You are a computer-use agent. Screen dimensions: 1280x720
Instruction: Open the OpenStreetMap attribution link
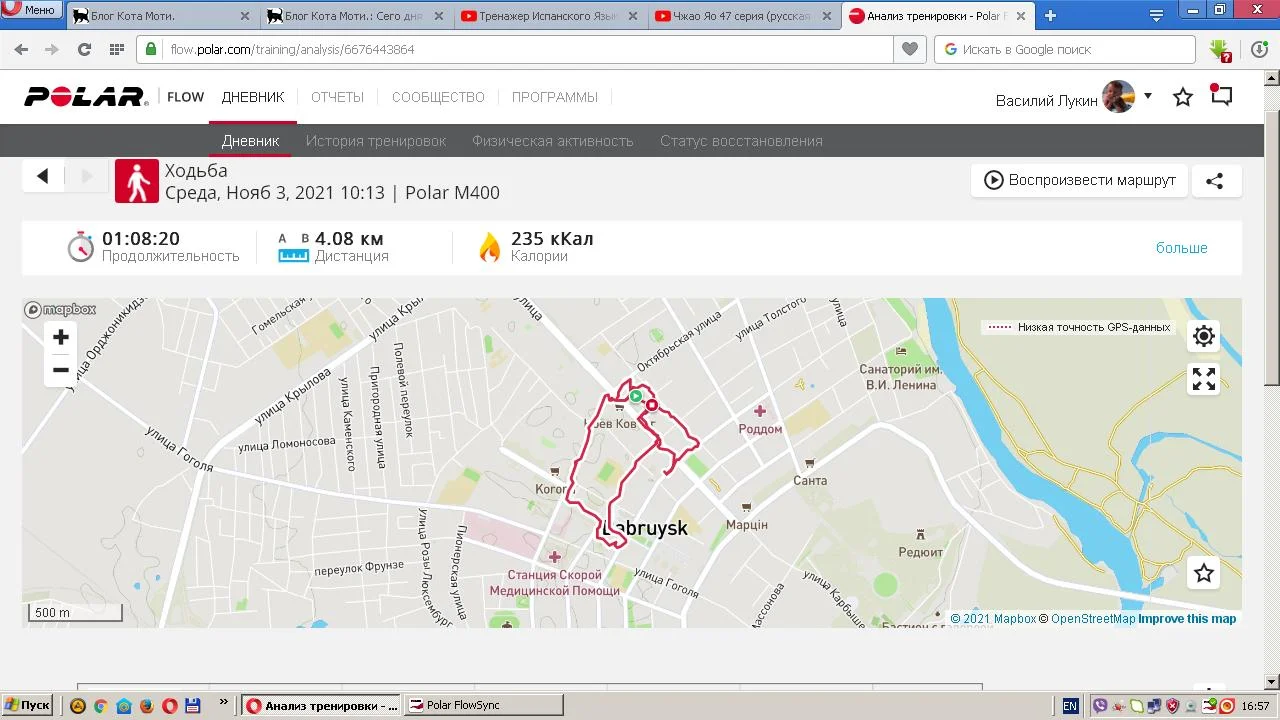[x=1087, y=619]
